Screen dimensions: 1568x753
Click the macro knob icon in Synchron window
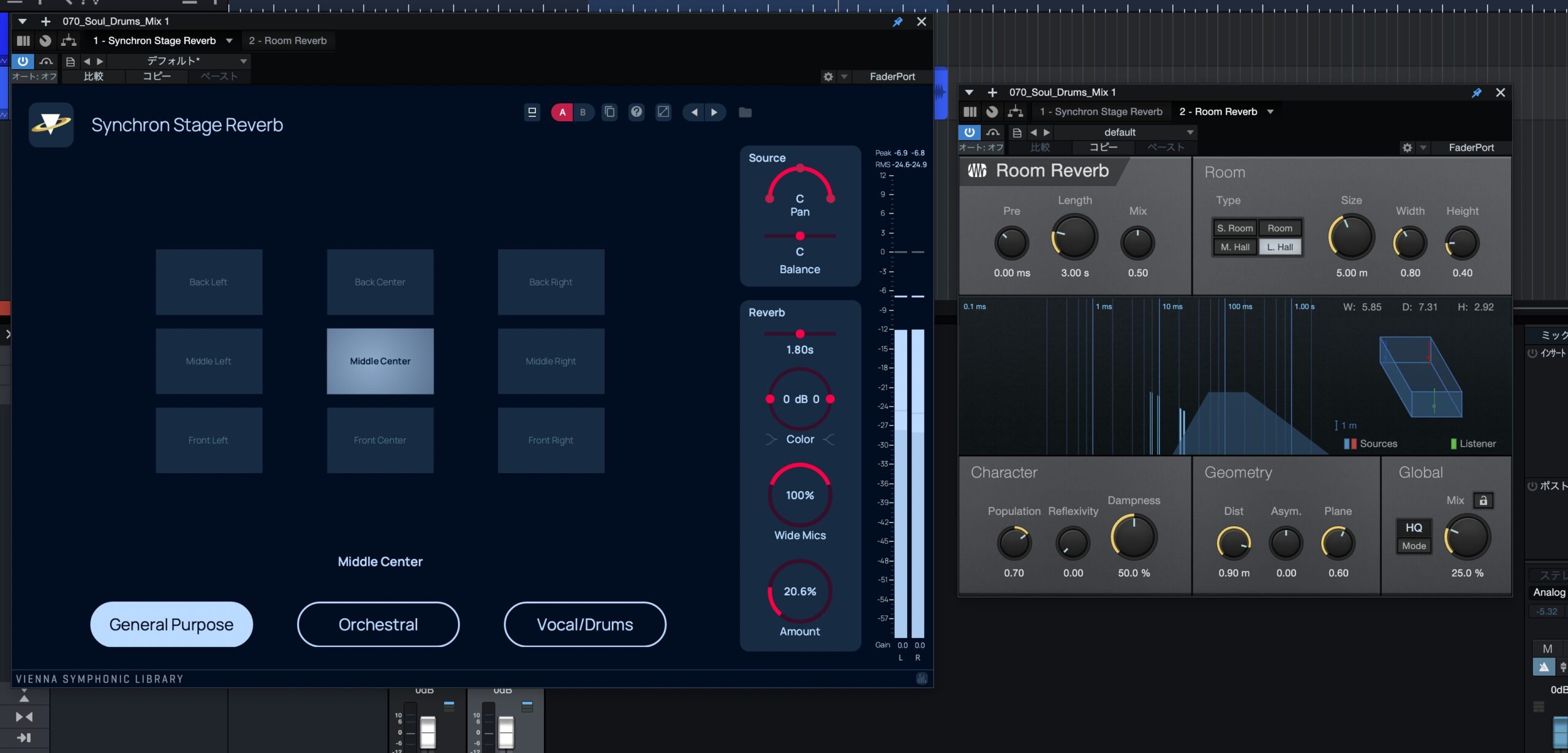(45, 40)
